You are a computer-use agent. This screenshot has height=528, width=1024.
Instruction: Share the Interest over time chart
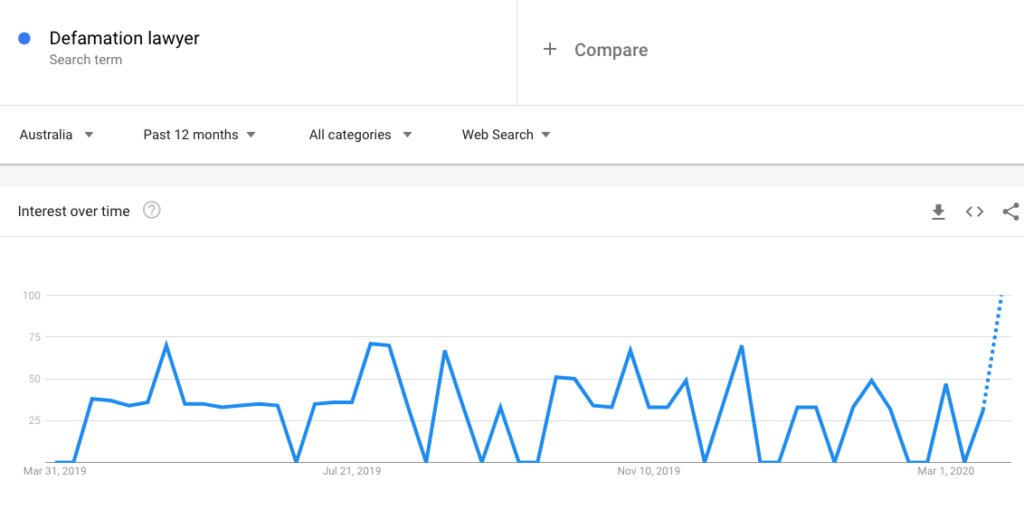click(x=1010, y=211)
